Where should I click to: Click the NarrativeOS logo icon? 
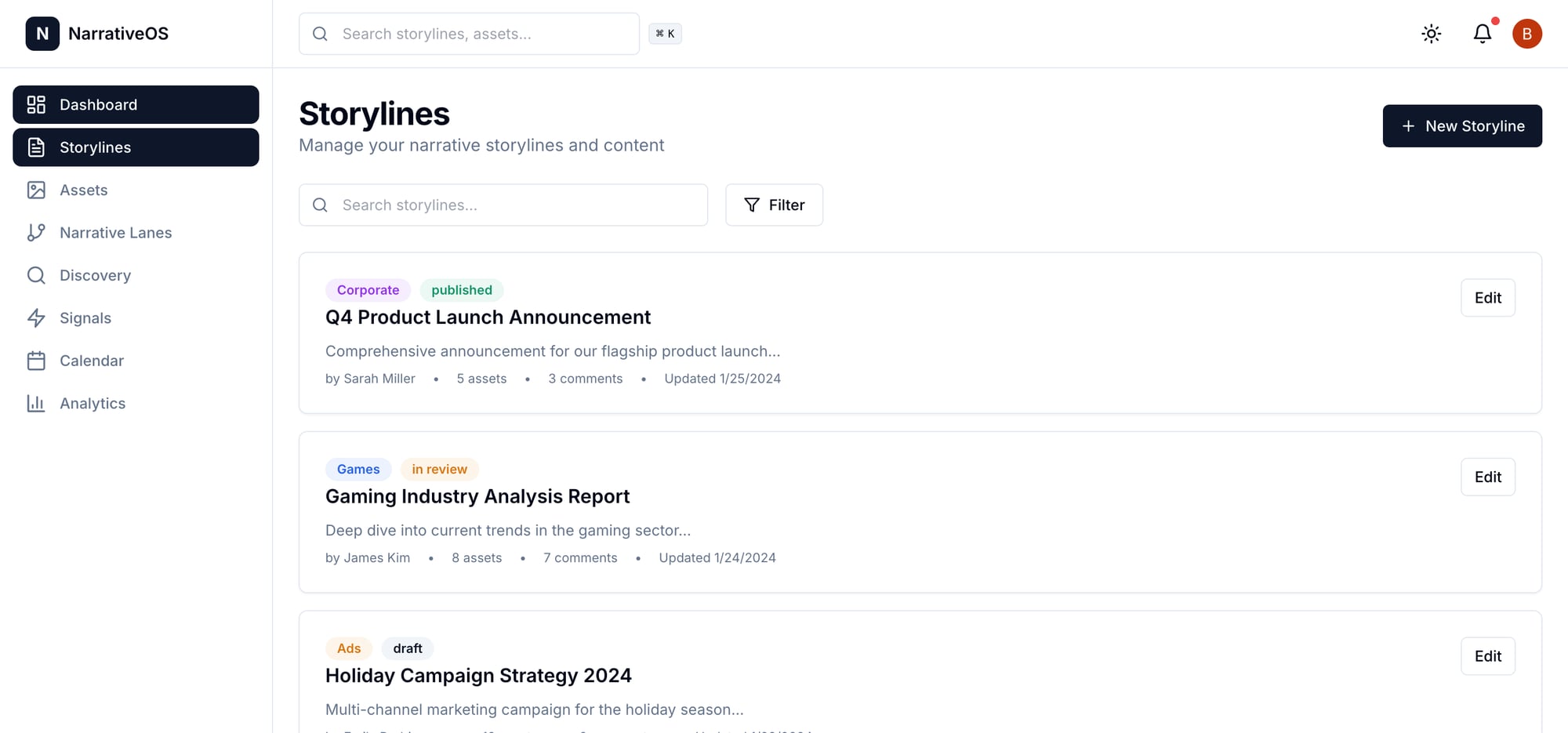point(42,34)
